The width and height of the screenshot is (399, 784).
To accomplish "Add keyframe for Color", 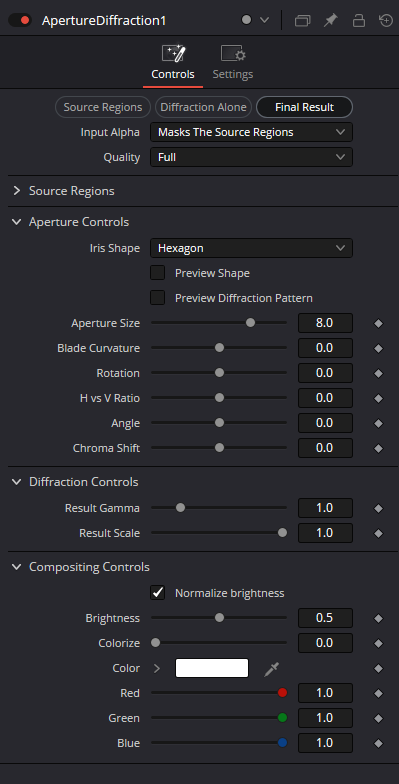I will (x=378, y=668).
